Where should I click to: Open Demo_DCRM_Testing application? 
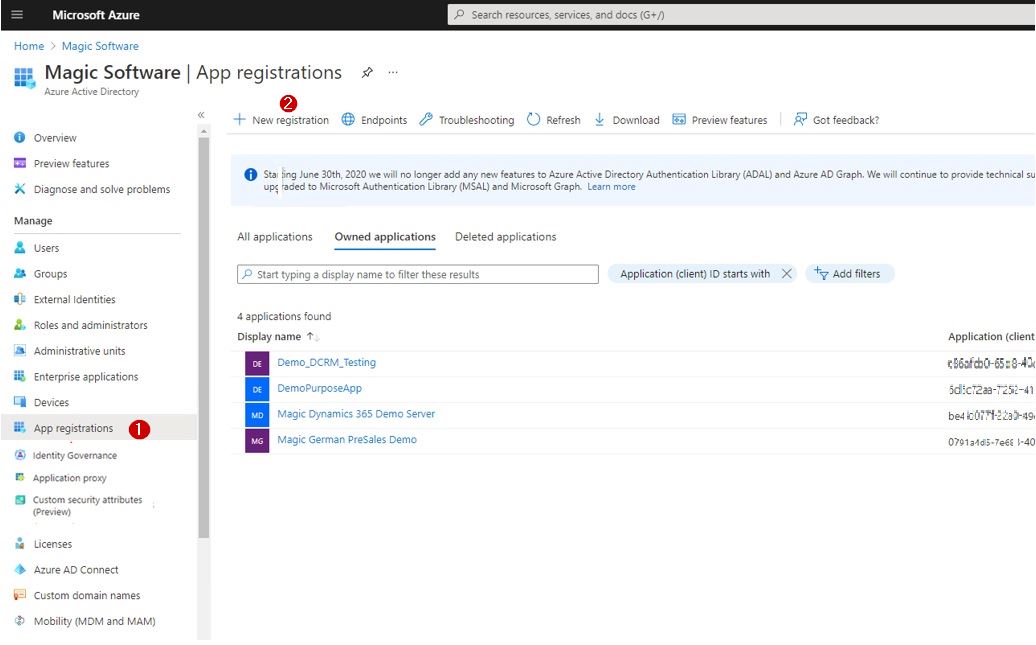(326, 362)
